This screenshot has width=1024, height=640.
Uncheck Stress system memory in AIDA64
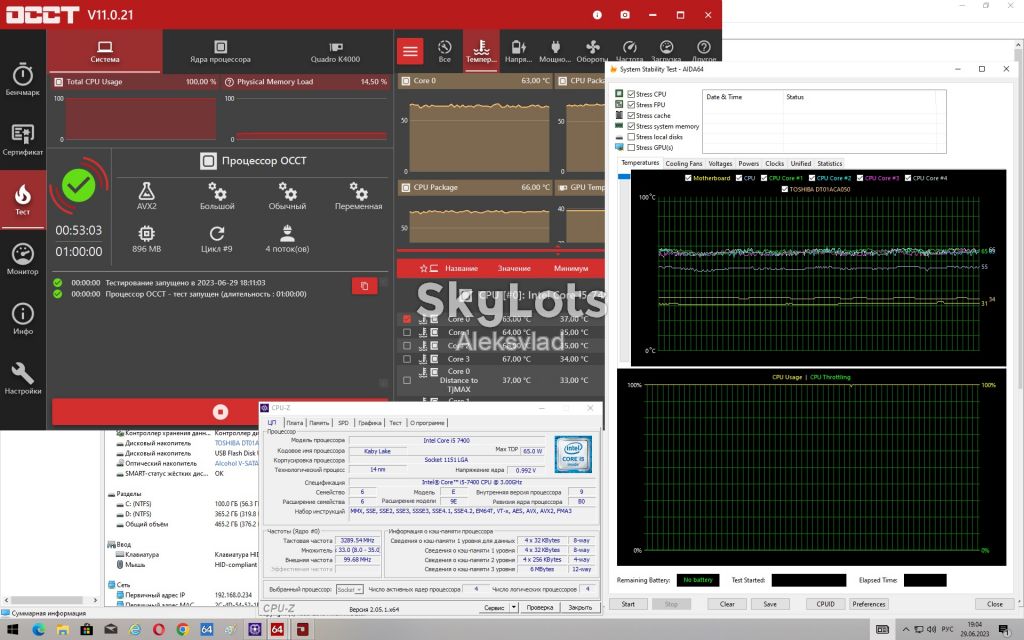point(631,126)
